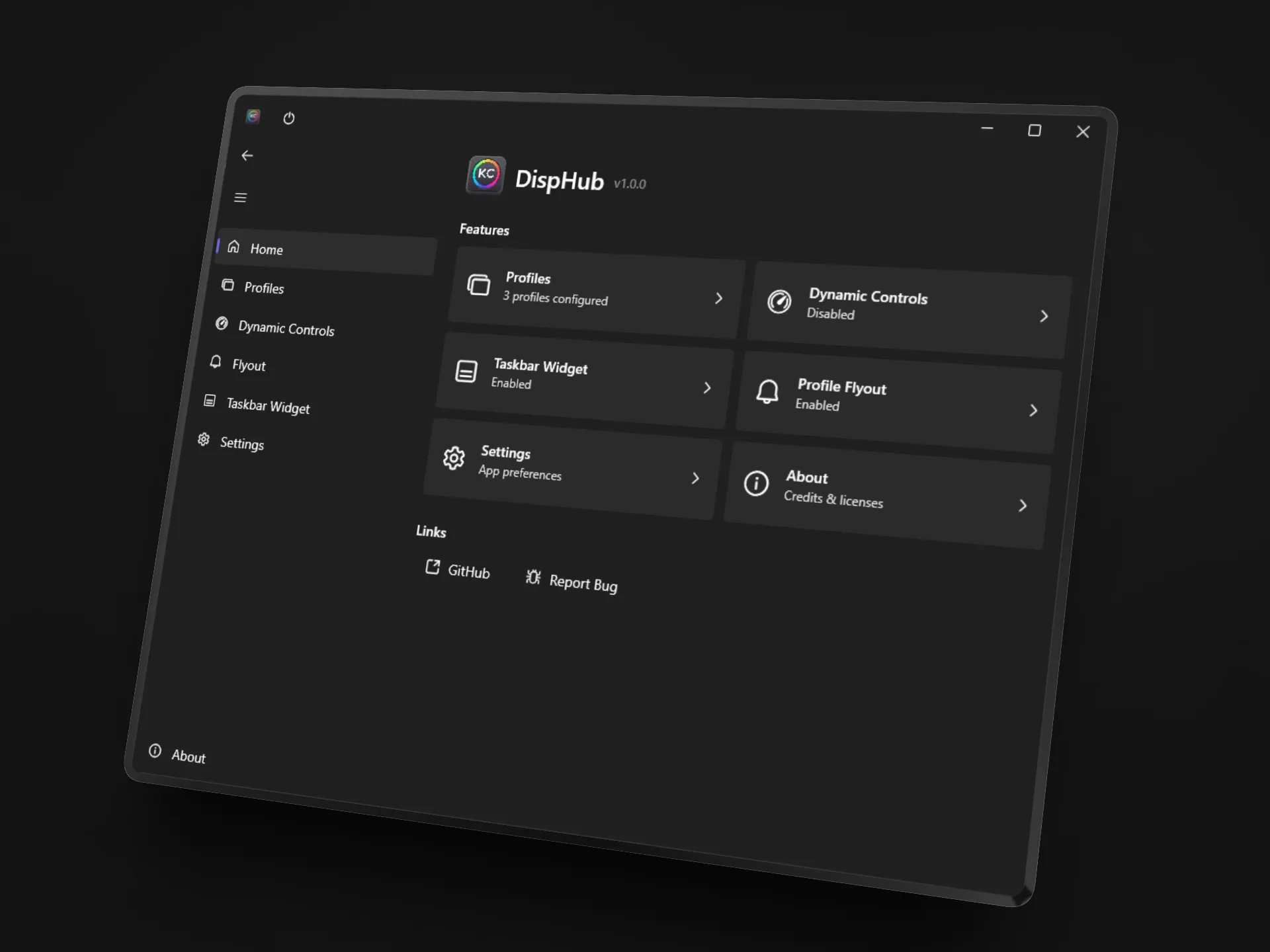The width and height of the screenshot is (1270, 952).
Task: Open the GitHub link
Action: click(x=458, y=570)
